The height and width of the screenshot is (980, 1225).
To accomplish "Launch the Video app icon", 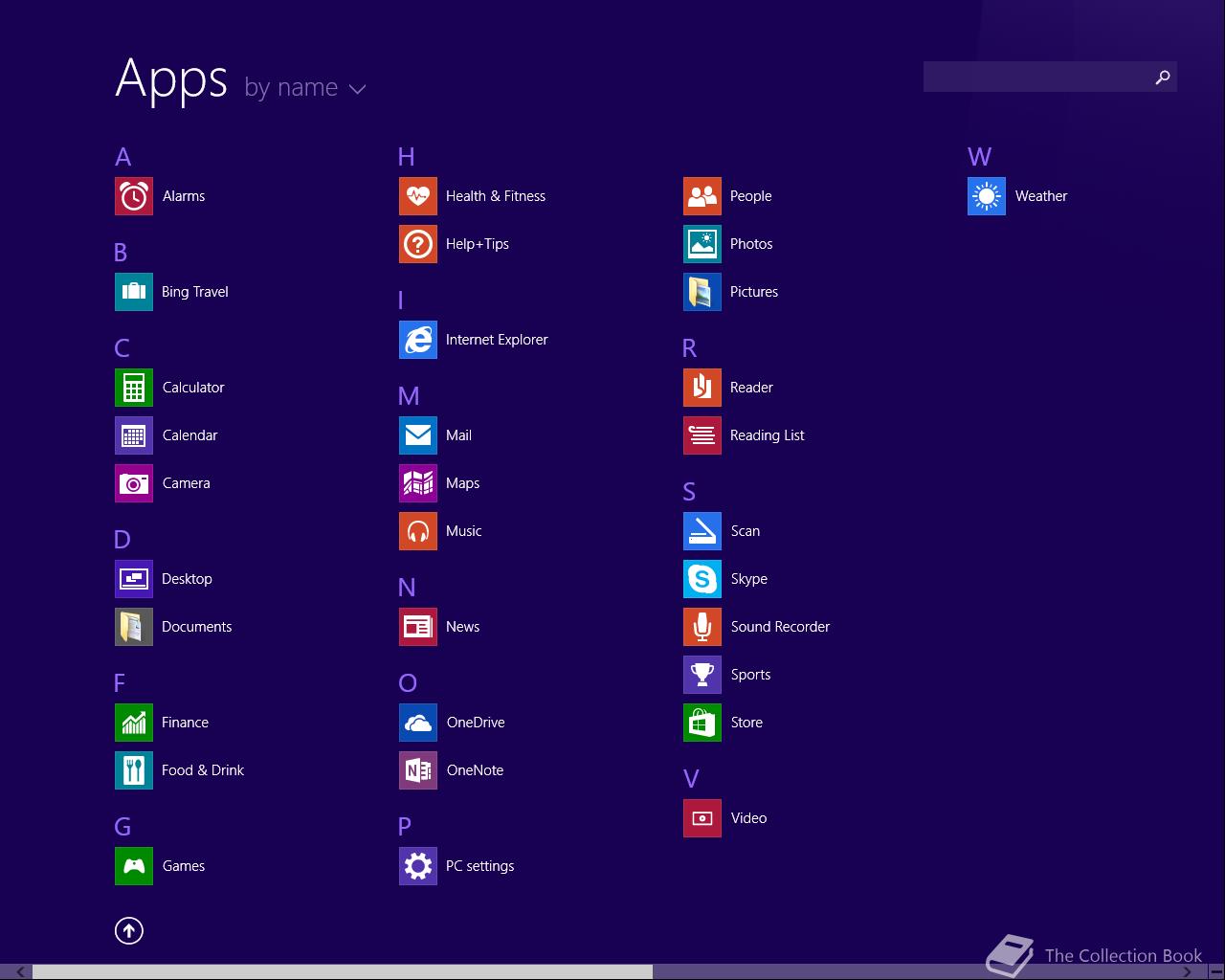I will click(702, 818).
